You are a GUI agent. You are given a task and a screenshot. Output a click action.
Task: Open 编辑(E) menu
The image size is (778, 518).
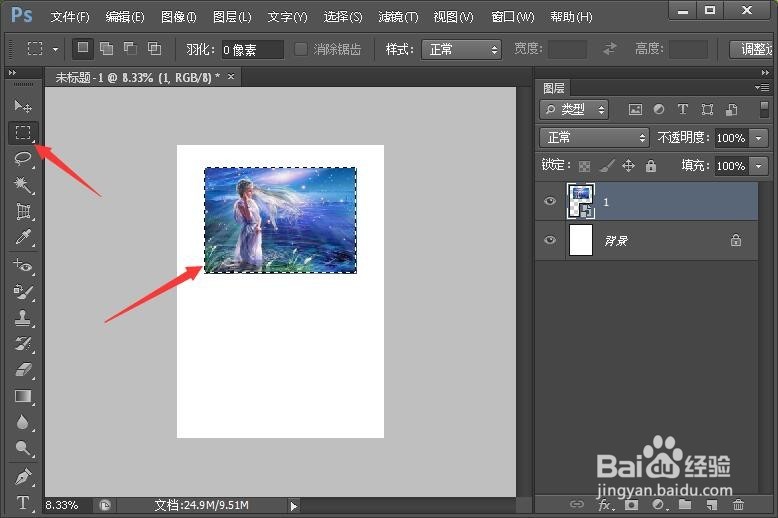[x=125, y=17]
